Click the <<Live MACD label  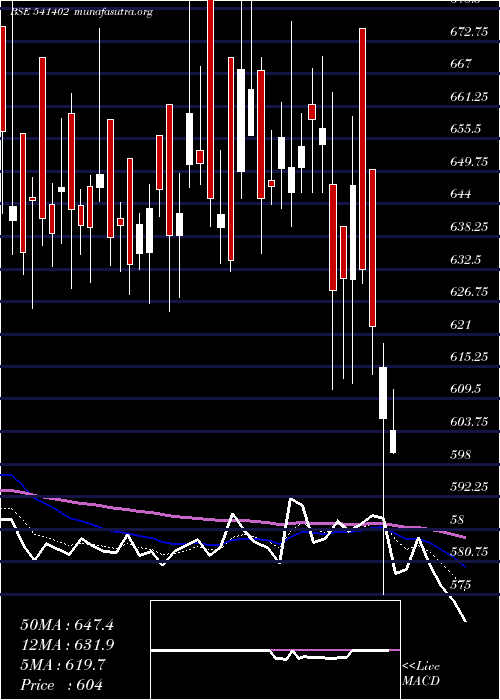point(421,673)
